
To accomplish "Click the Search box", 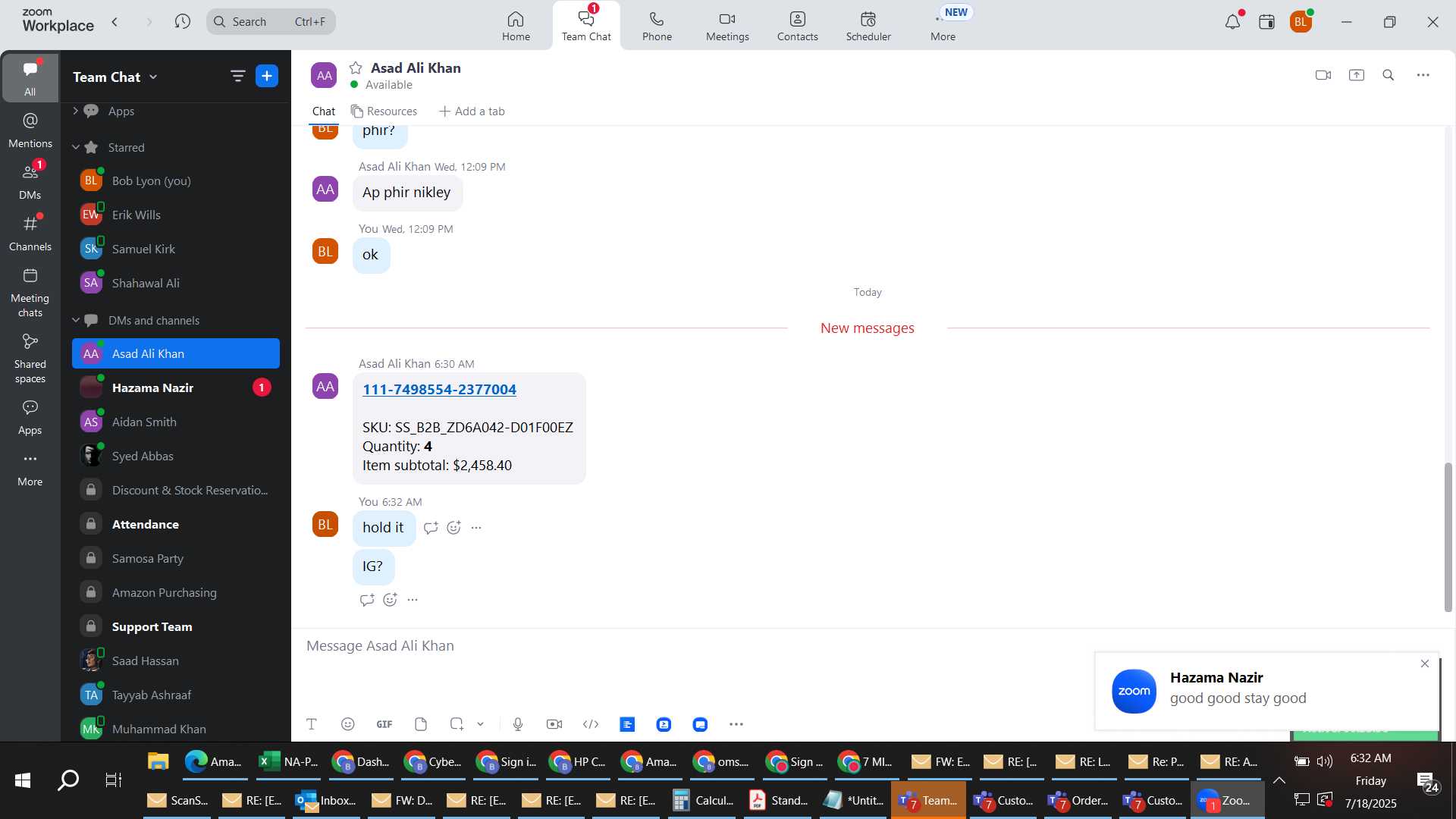I will [271, 21].
